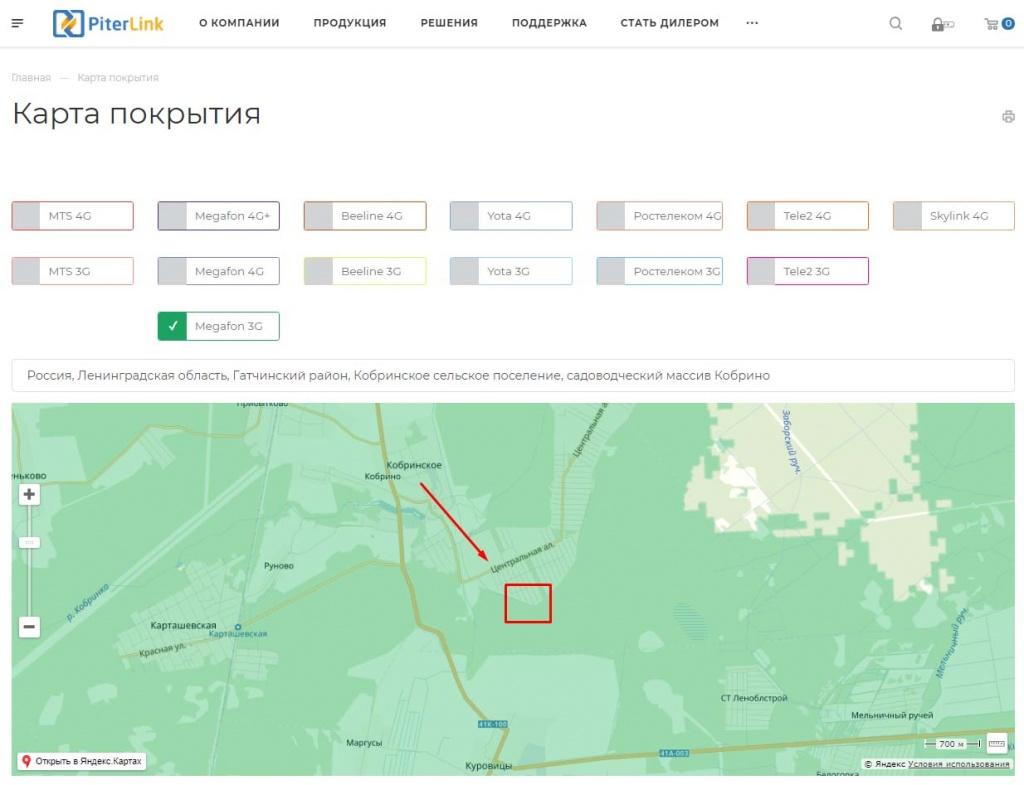
Task: Enable Skylink 4G coverage layer
Action: tap(954, 216)
